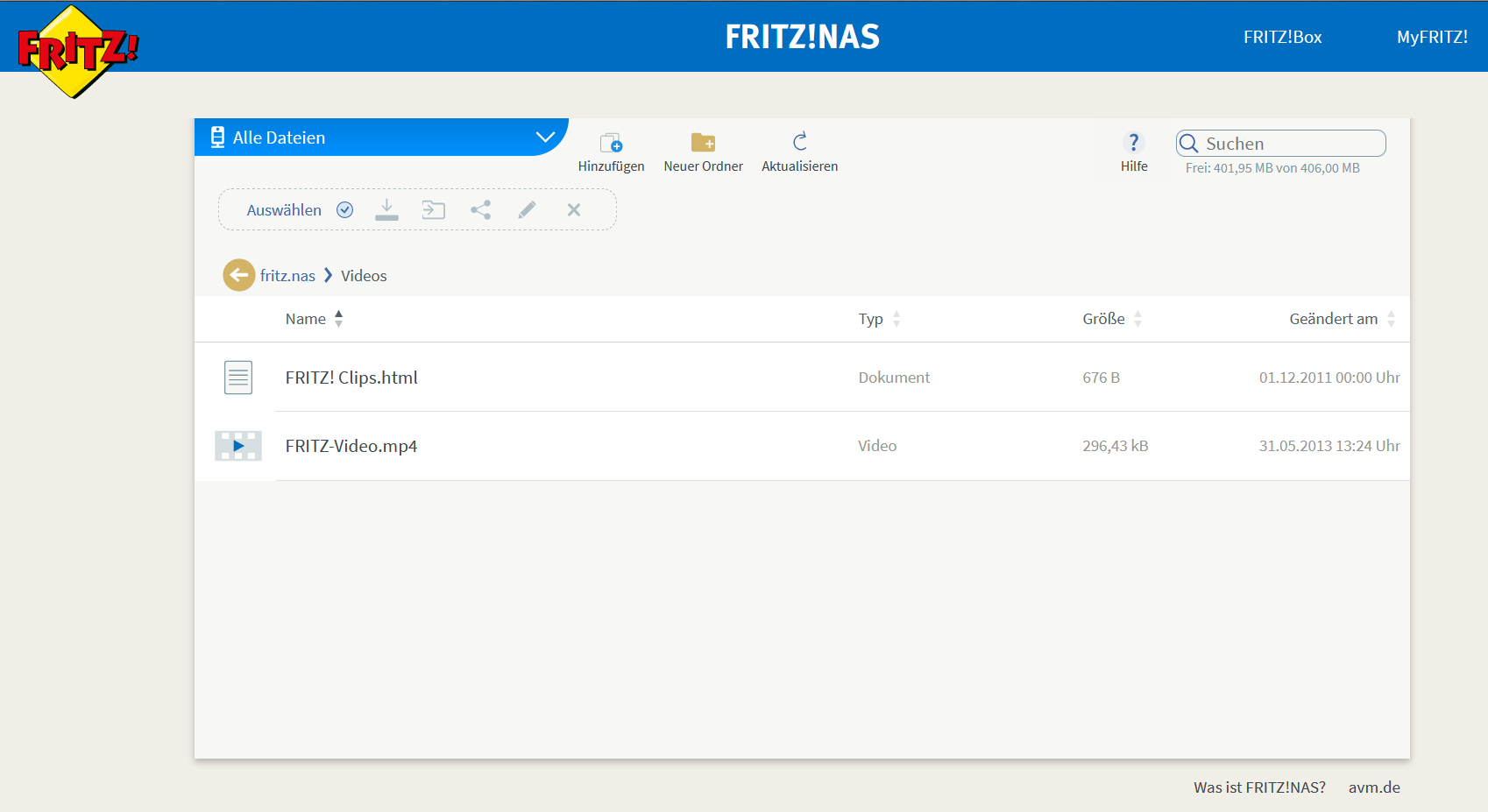This screenshot has width=1488, height=812.
Task: Click the share icon
Action: tap(480, 209)
